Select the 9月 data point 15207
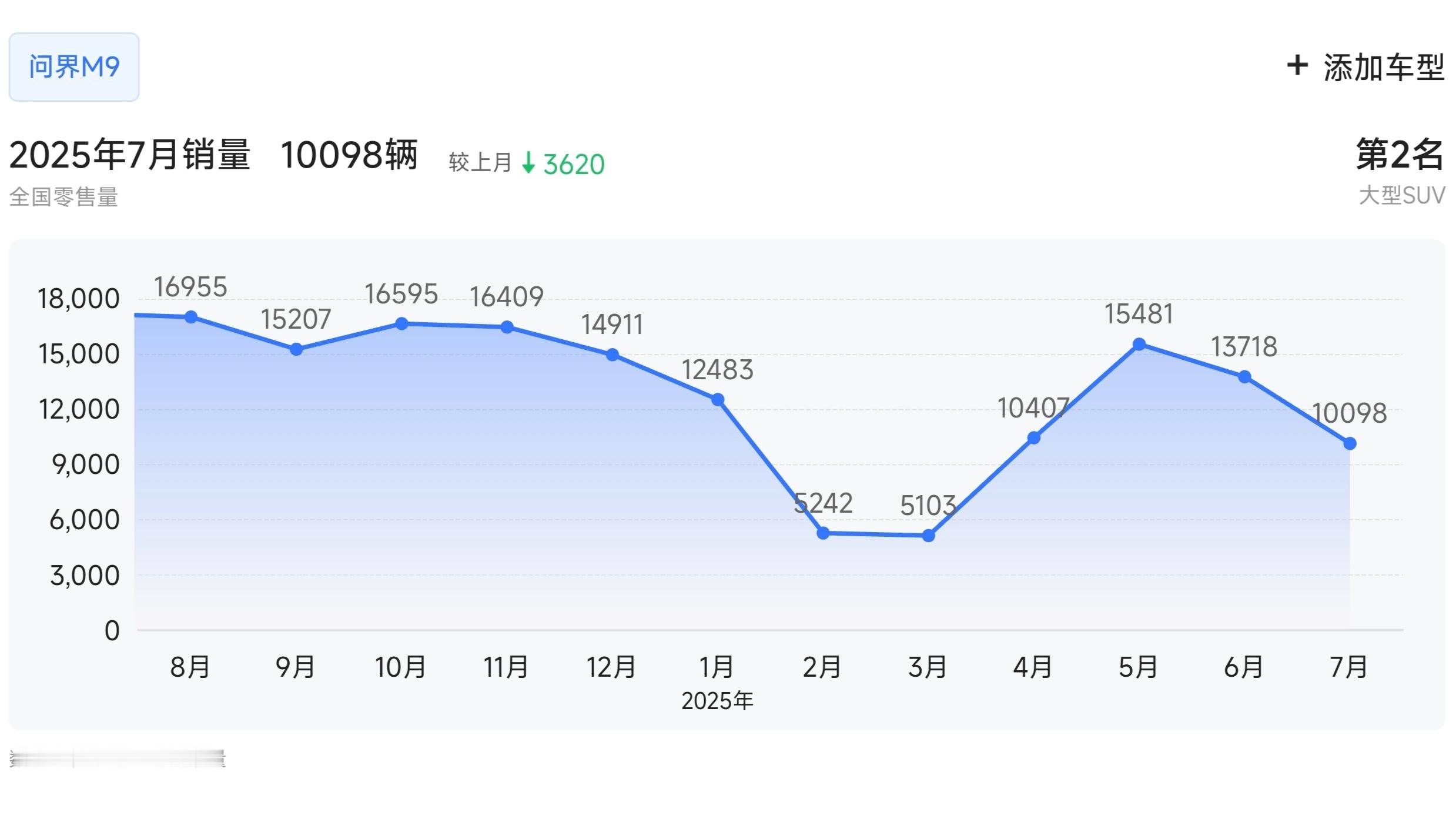 click(x=296, y=349)
